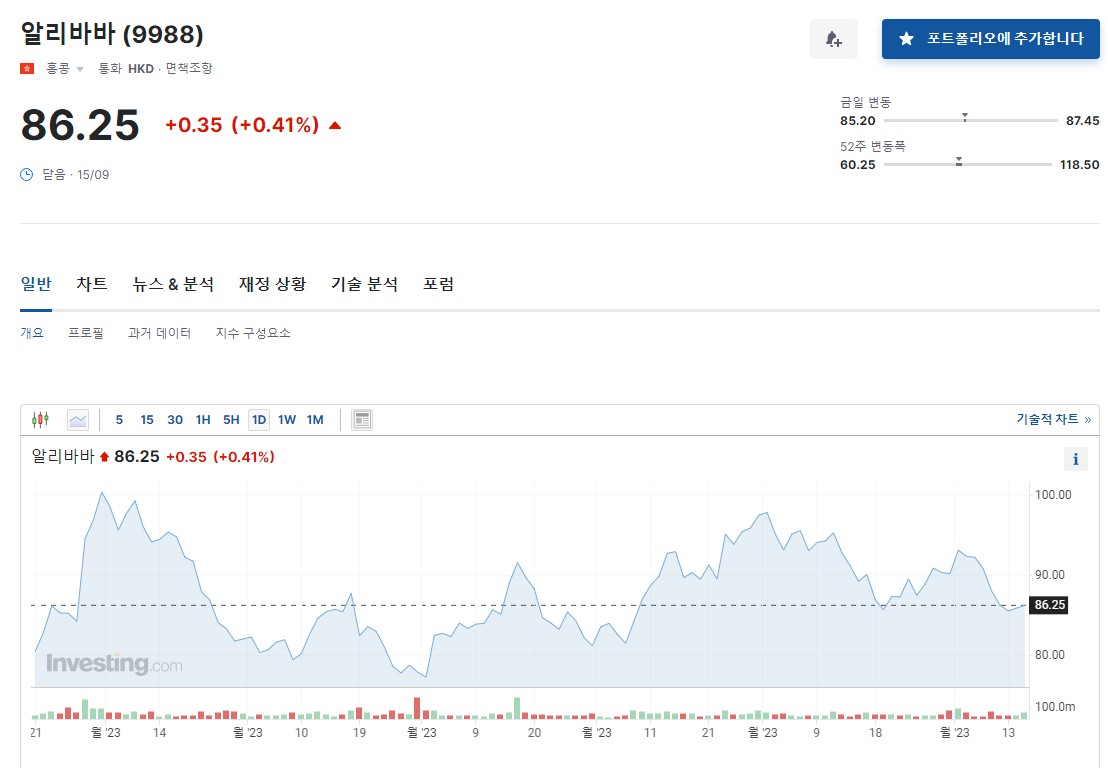The height and width of the screenshot is (768, 1108).
Task: Click the 5H timeframe selector
Action: [231, 420]
